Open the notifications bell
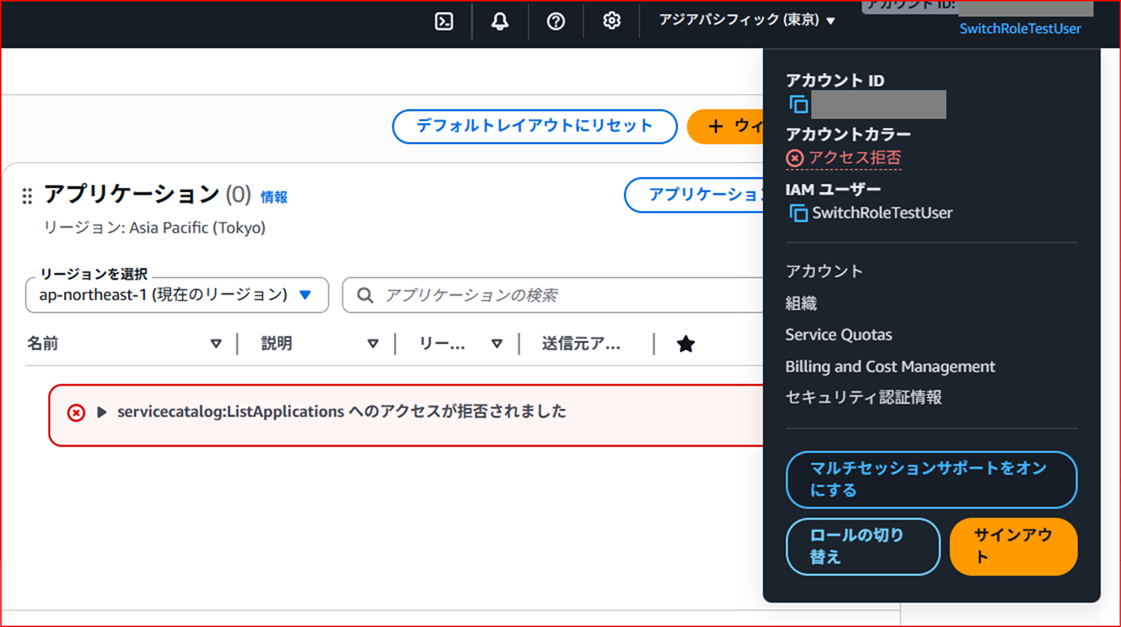1121x627 pixels. 499,20
